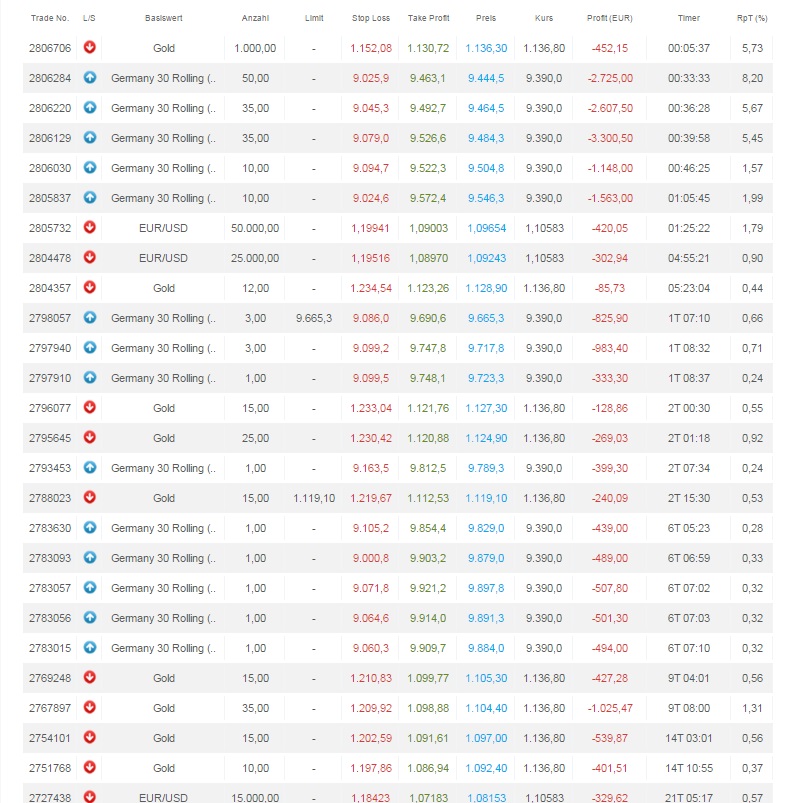The height and width of the screenshot is (803, 790).
Task: Click the red short arrow for trade 2804357
Action: (x=89, y=287)
